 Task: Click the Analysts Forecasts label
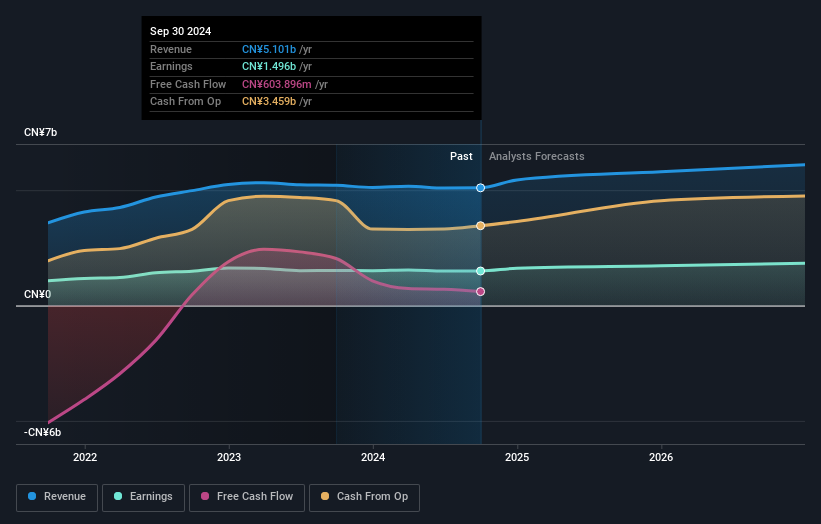tap(537, 156)
